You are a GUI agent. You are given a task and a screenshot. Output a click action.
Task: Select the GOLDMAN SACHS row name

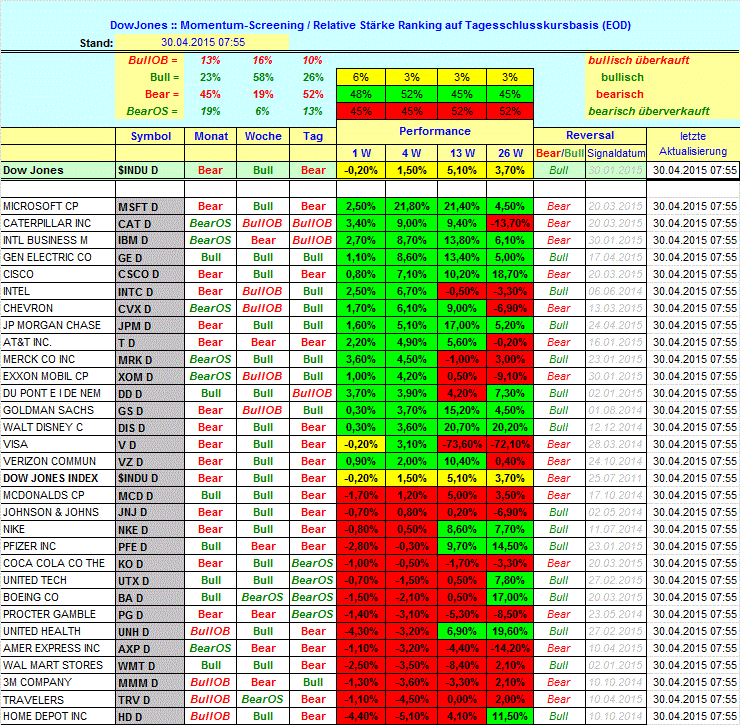point(49,410)
